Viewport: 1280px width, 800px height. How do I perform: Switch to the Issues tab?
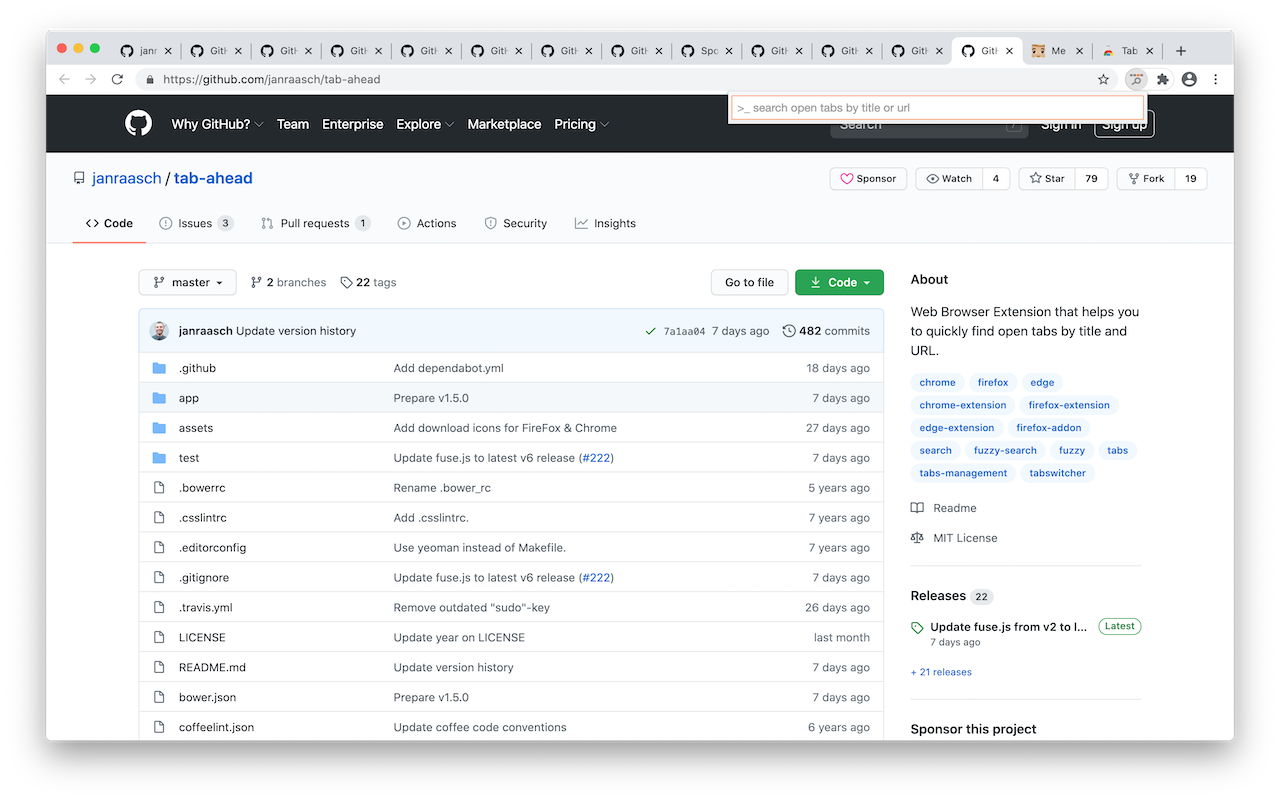click(196, 223)
